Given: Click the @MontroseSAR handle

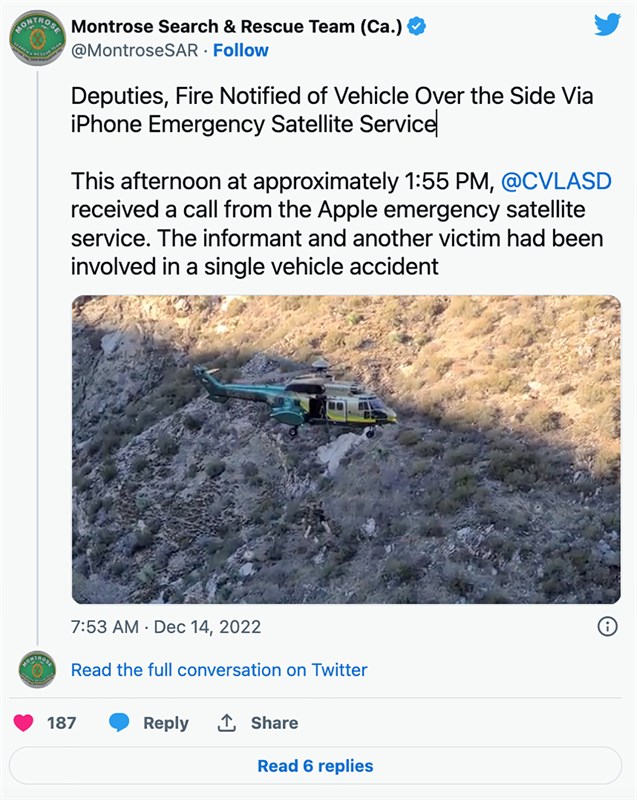Looking at the screenshot, I should [133, 50].
